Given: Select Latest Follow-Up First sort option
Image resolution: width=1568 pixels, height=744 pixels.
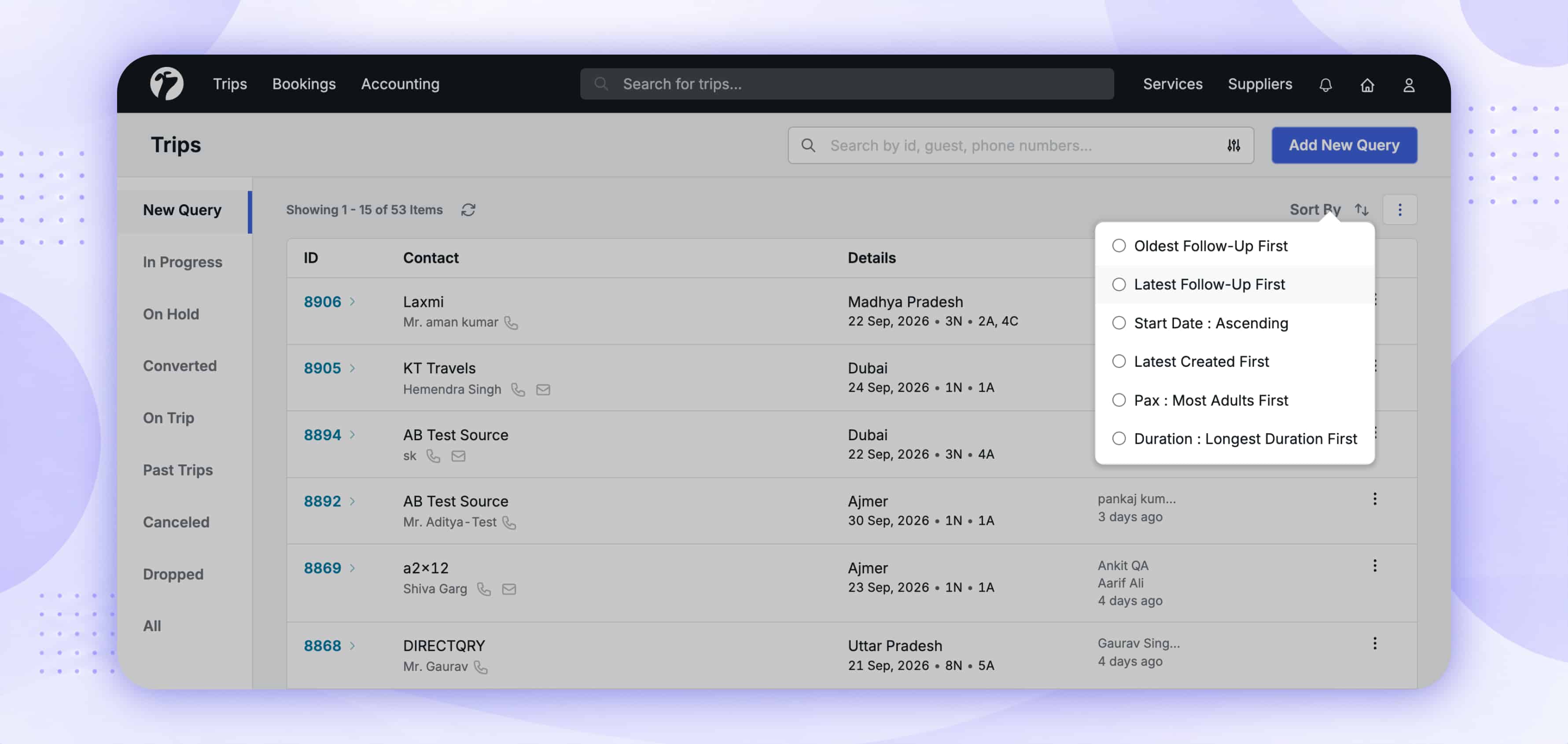Looking at the screenshot, I should pyautogui.click(x=1234, y=284).
